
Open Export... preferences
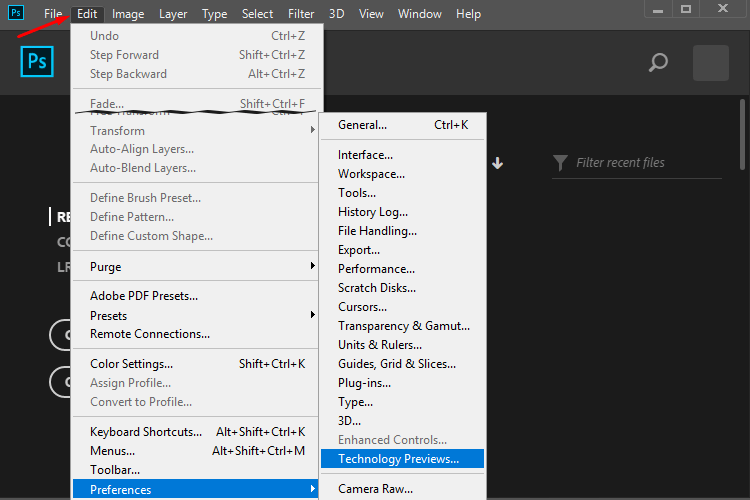pyautogui.click(x=402, y=250)
